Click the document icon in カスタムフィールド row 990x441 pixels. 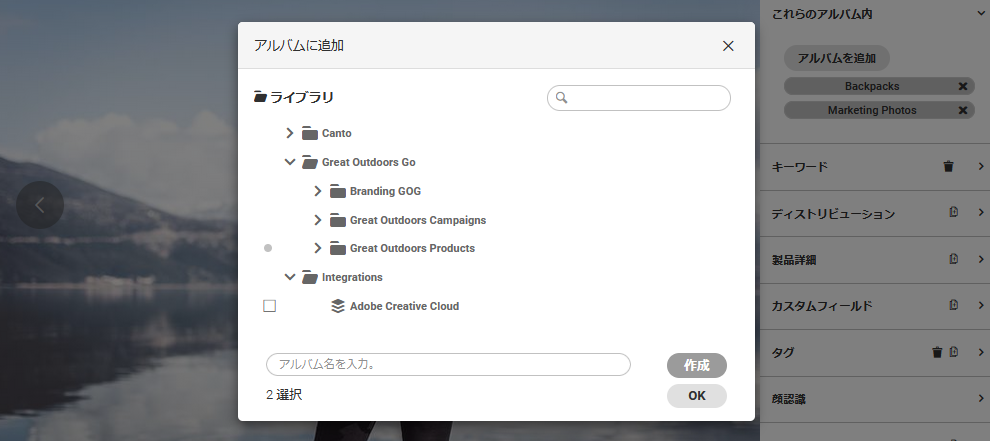(954, 305)
